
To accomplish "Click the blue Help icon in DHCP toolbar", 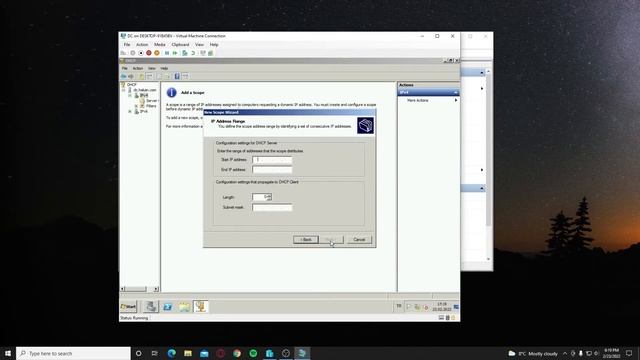I will (x=177, y=76).
